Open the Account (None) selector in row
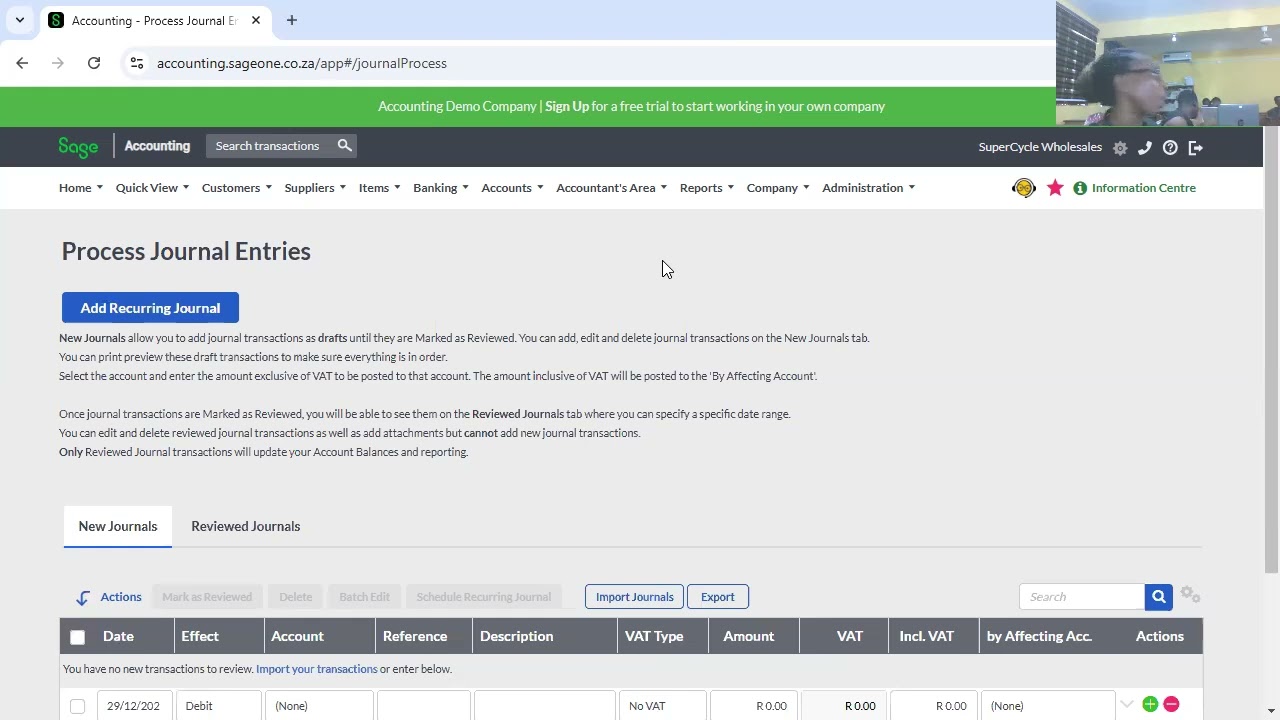The width and height of the screenshot is (1280, 720). tap(319, 706)
